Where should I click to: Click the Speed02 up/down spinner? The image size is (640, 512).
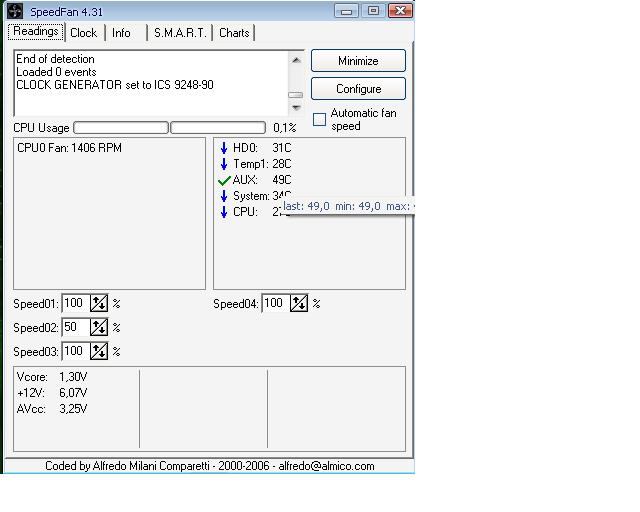tap(99, 327)
